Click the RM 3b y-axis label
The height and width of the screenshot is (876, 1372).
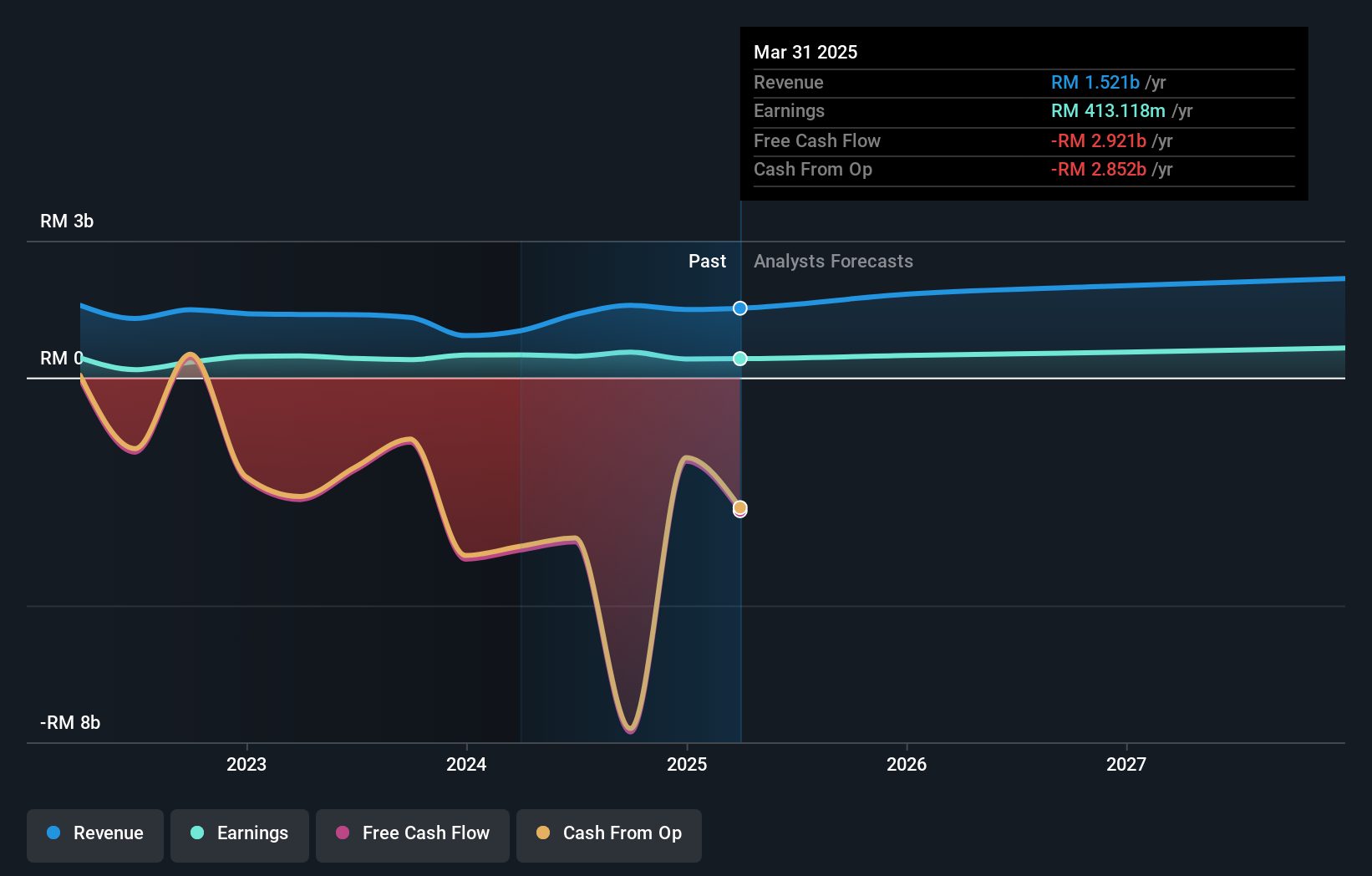pos(67,222)
